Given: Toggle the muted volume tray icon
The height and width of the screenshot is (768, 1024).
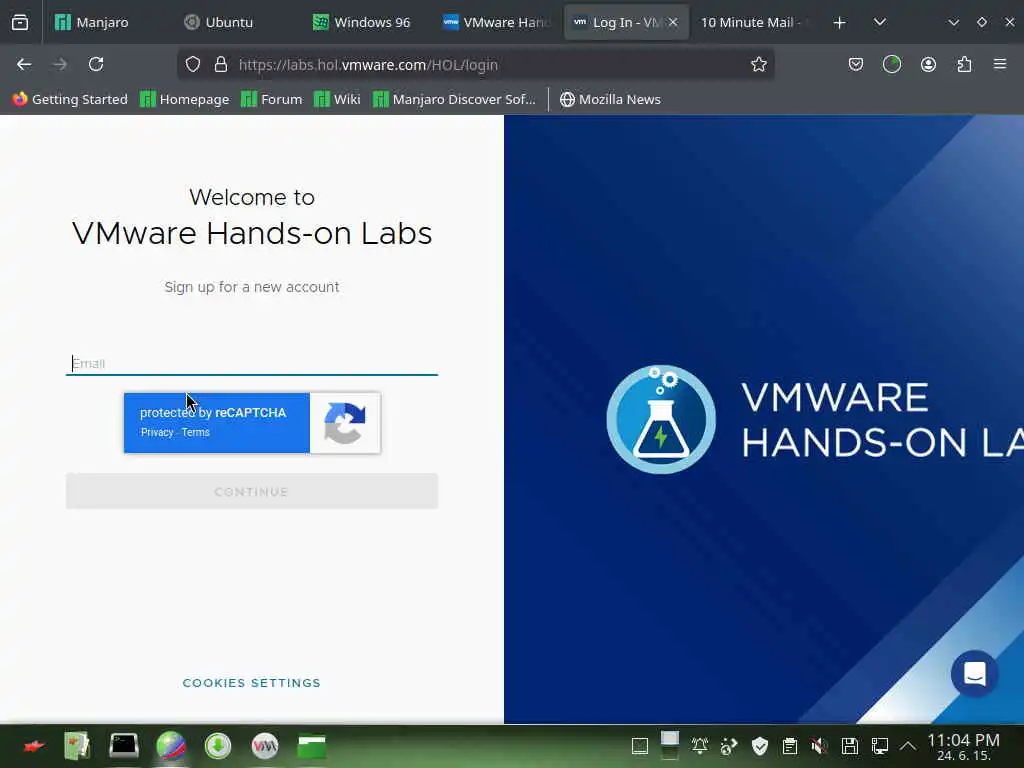Looking at the screenshot, I should click(x=819, y=746).
